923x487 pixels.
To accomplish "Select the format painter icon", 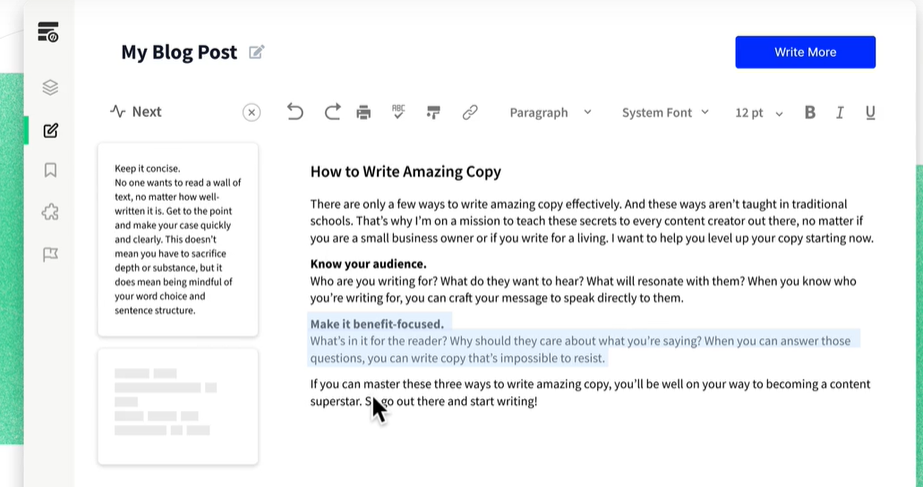I will [434, 112].
